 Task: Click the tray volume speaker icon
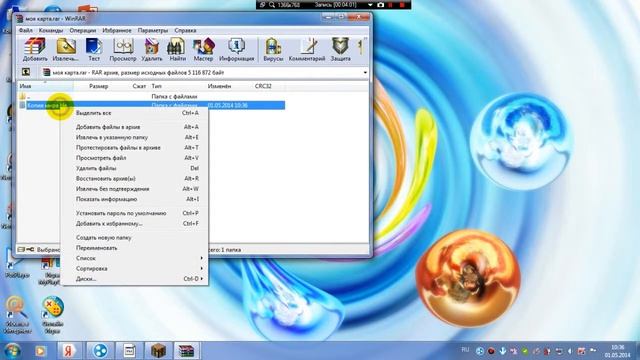coord(570,351)
